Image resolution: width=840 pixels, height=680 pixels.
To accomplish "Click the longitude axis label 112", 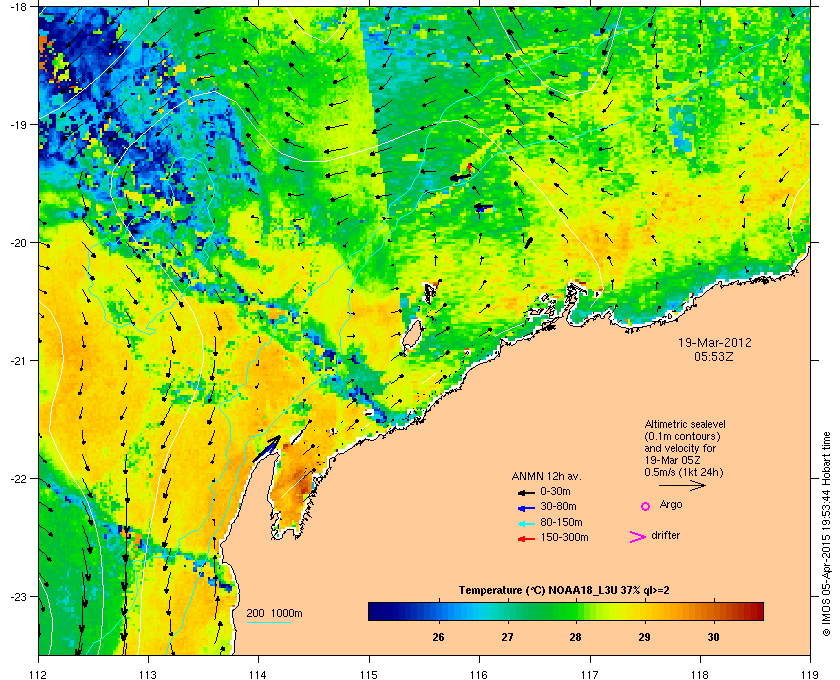I will click(x=39, y=675).
